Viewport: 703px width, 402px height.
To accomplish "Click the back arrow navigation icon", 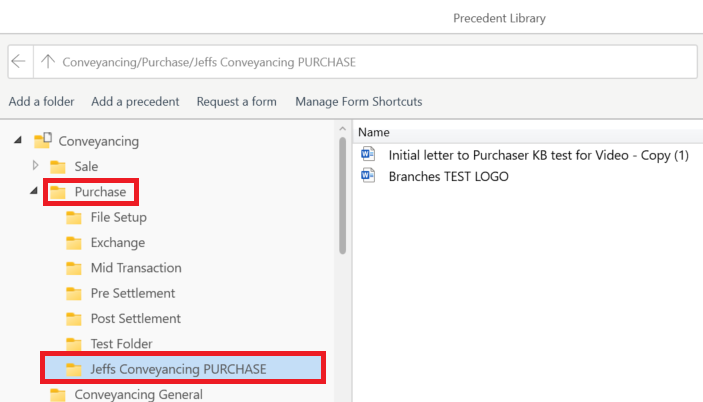I will point(19,61).
